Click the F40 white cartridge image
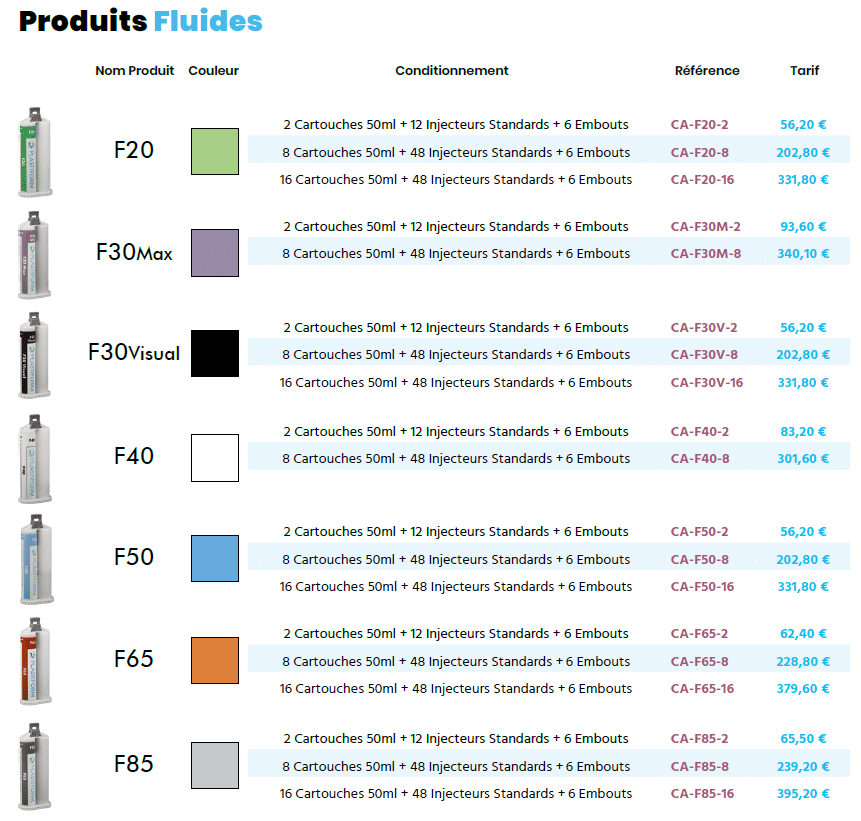 click(x=35, y=459)
